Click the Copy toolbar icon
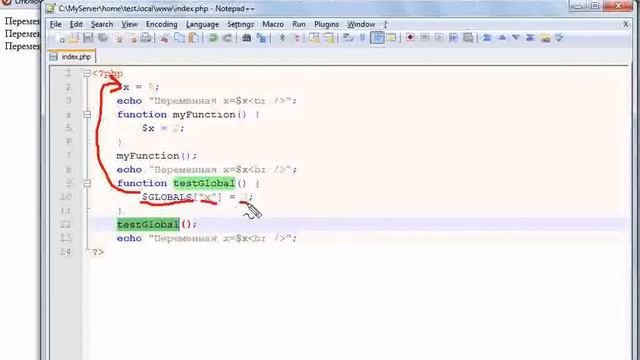640x360 pixels. [179, 38]
